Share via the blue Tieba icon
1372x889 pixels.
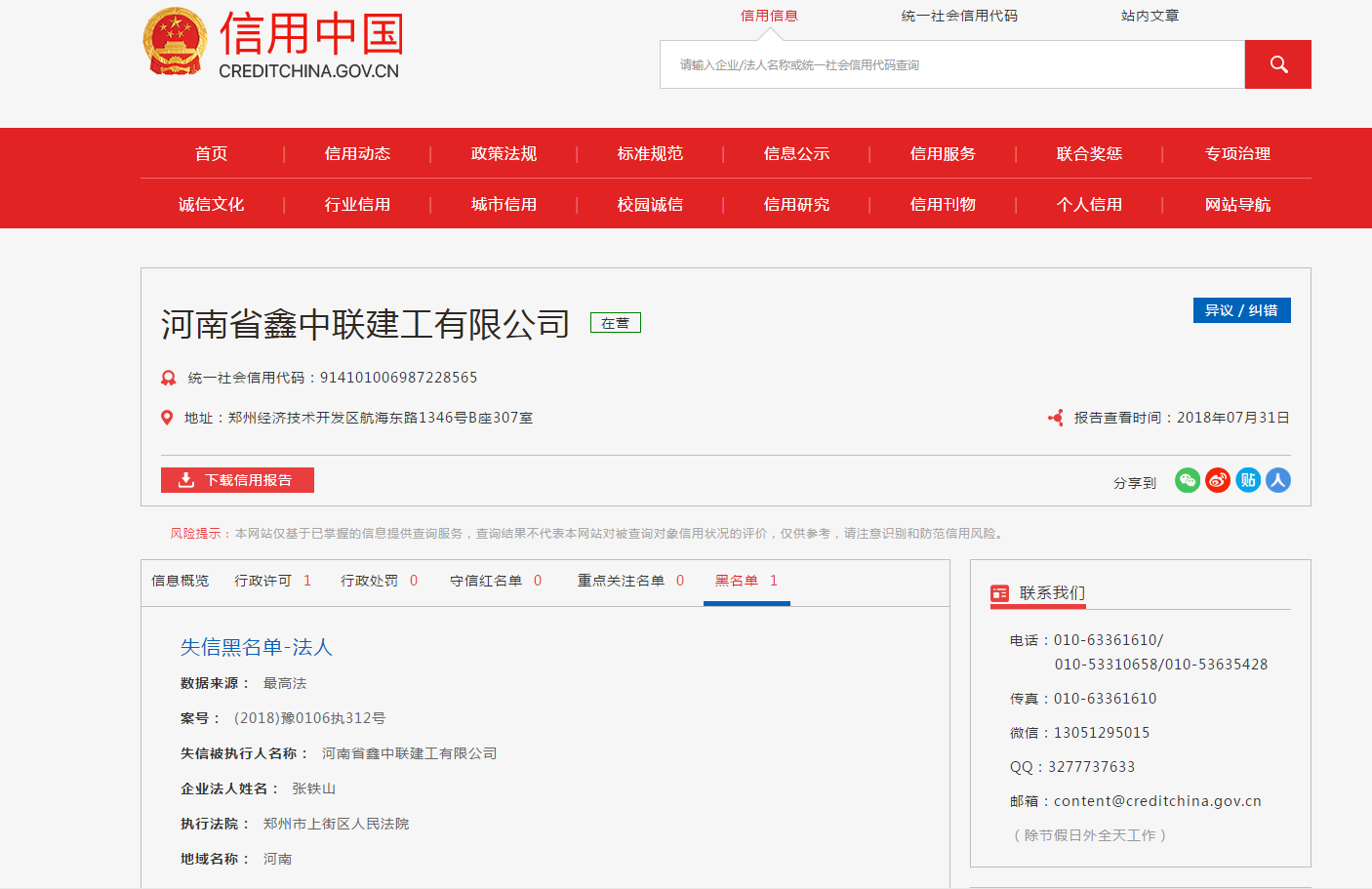pos(1248,480)
